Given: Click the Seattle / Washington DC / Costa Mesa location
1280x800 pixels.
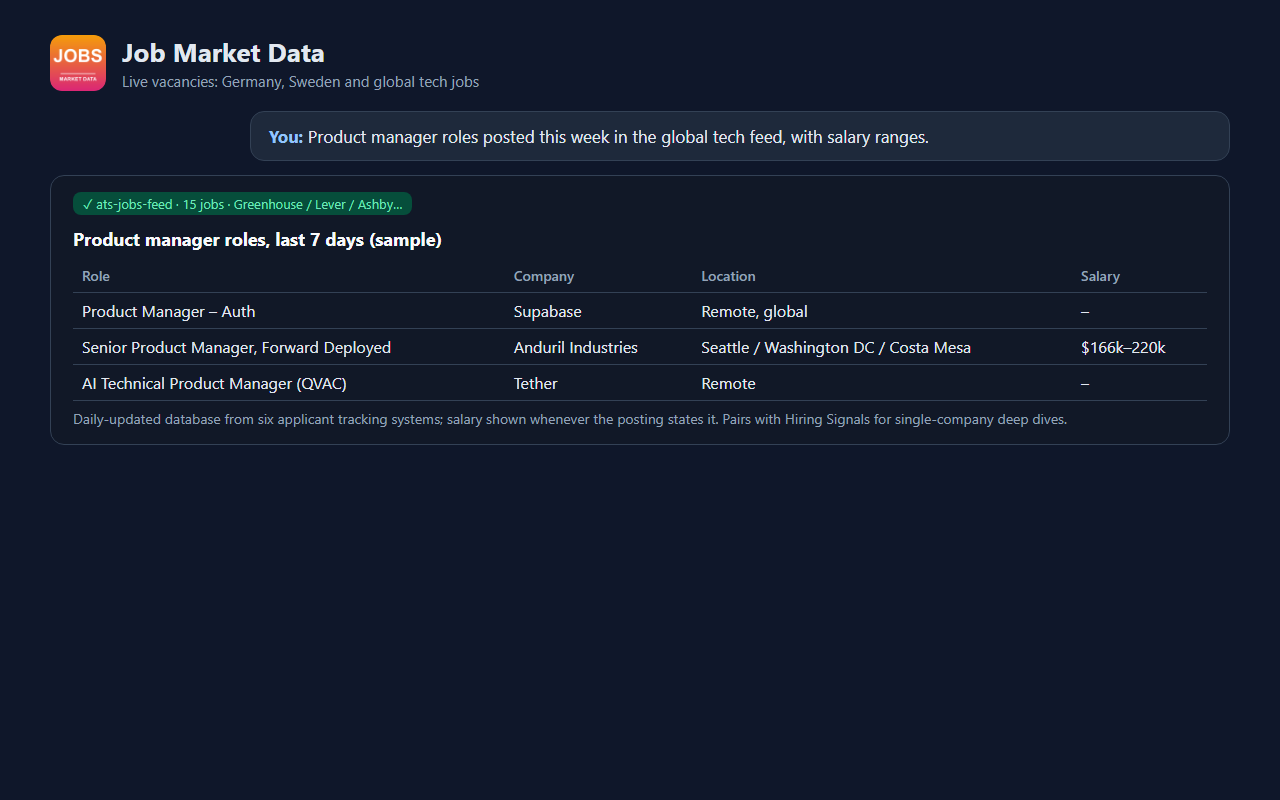Looking at the screenshot, I should pos(836,348).
